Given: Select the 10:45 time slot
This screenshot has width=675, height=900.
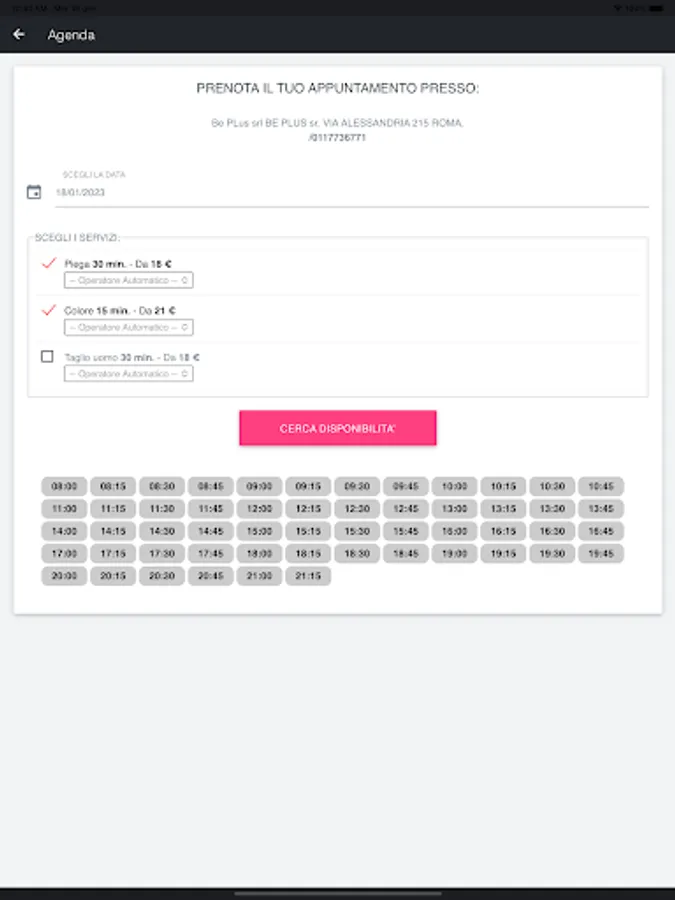Looking at the screenshot, I should (x=601, y=486).
